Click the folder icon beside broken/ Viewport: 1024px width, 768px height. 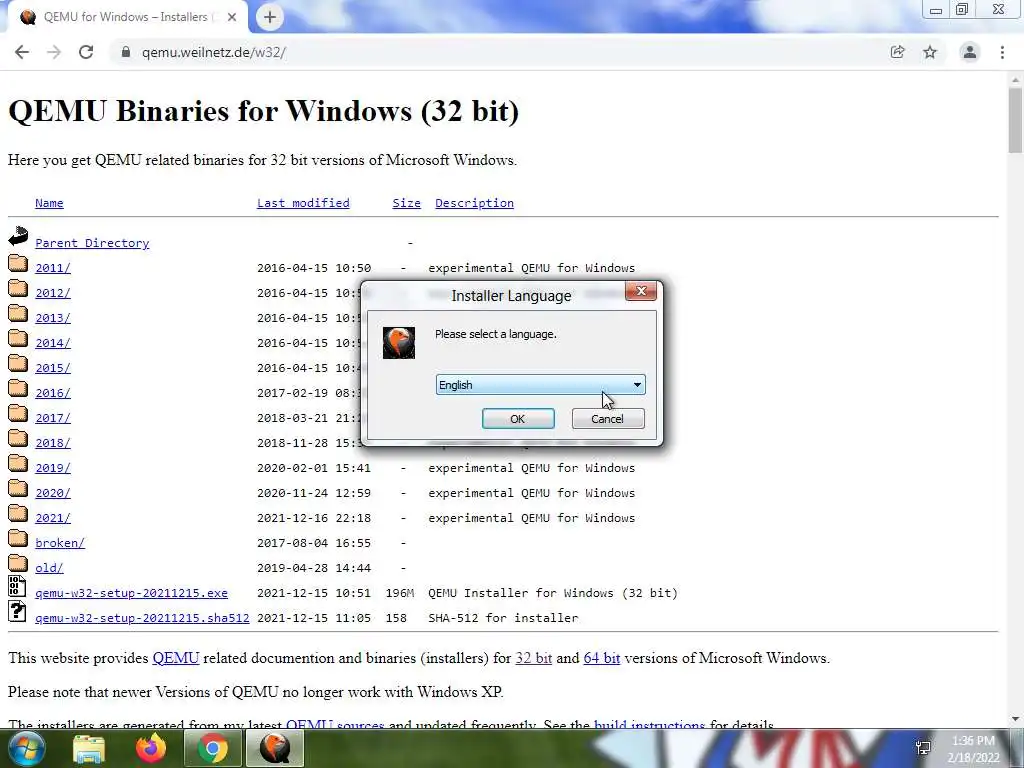click(x=18, y=538)
